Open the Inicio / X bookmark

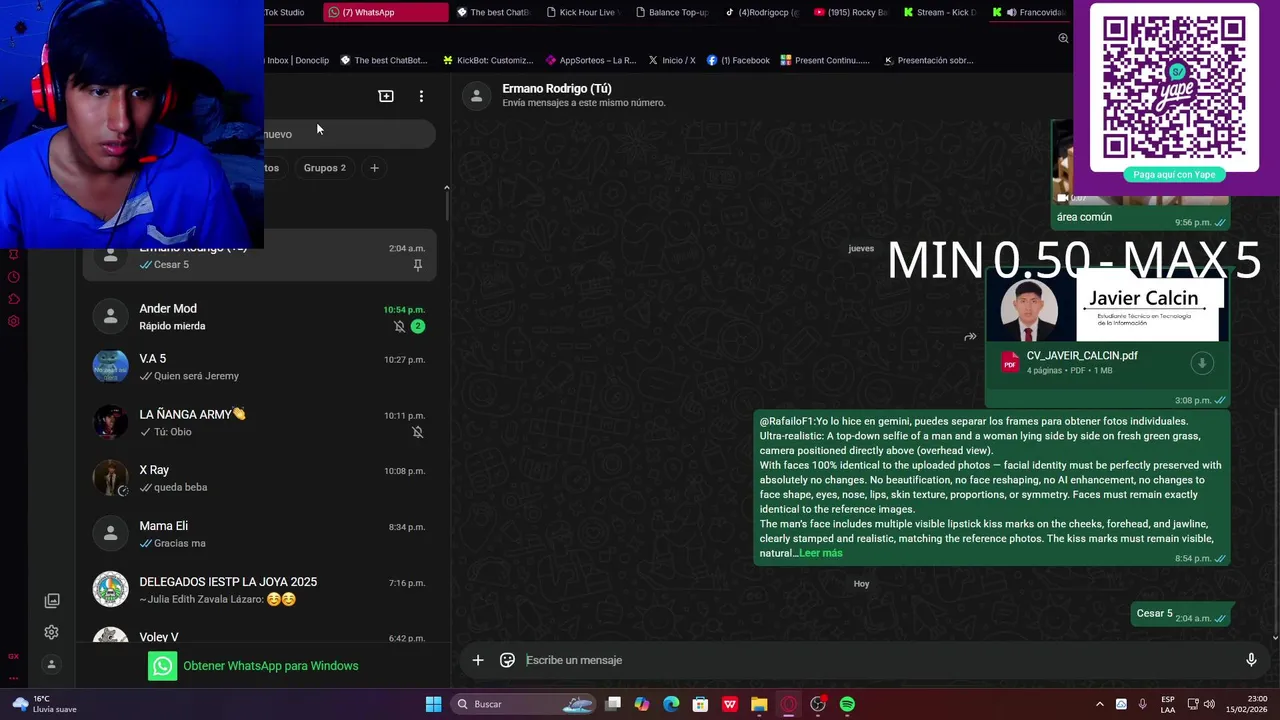tap(671, 60)
